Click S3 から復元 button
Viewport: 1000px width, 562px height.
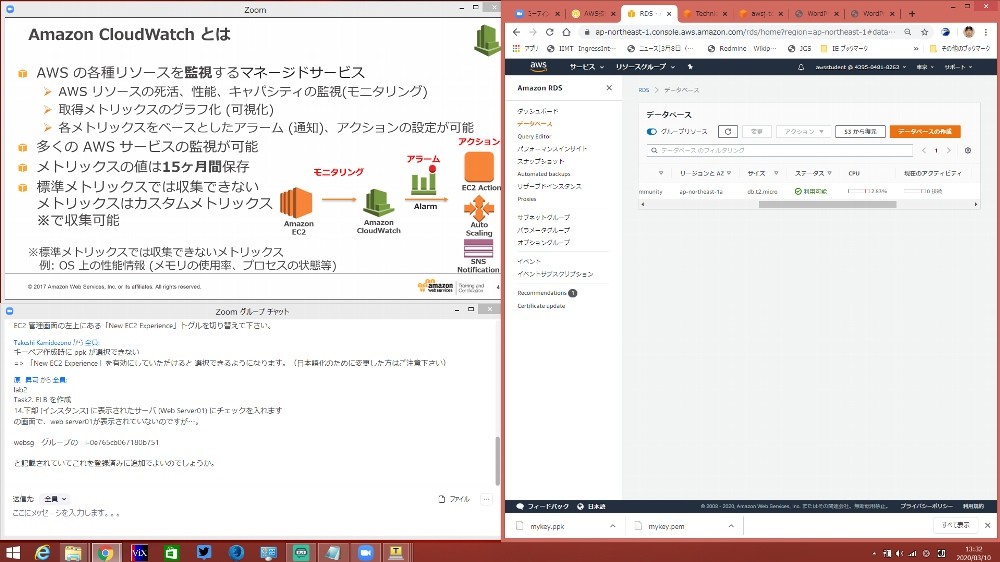click(x=860, y=131)
